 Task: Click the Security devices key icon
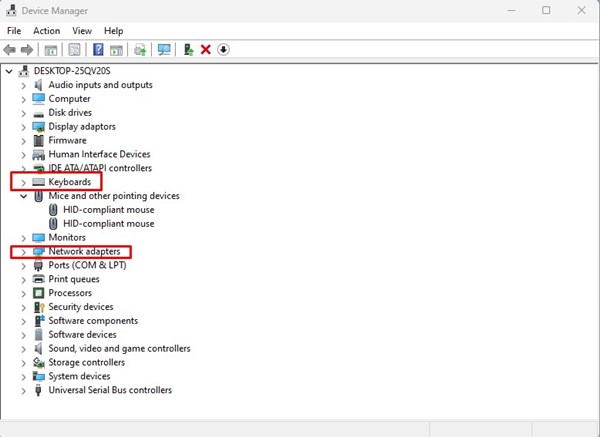point(39,307)
